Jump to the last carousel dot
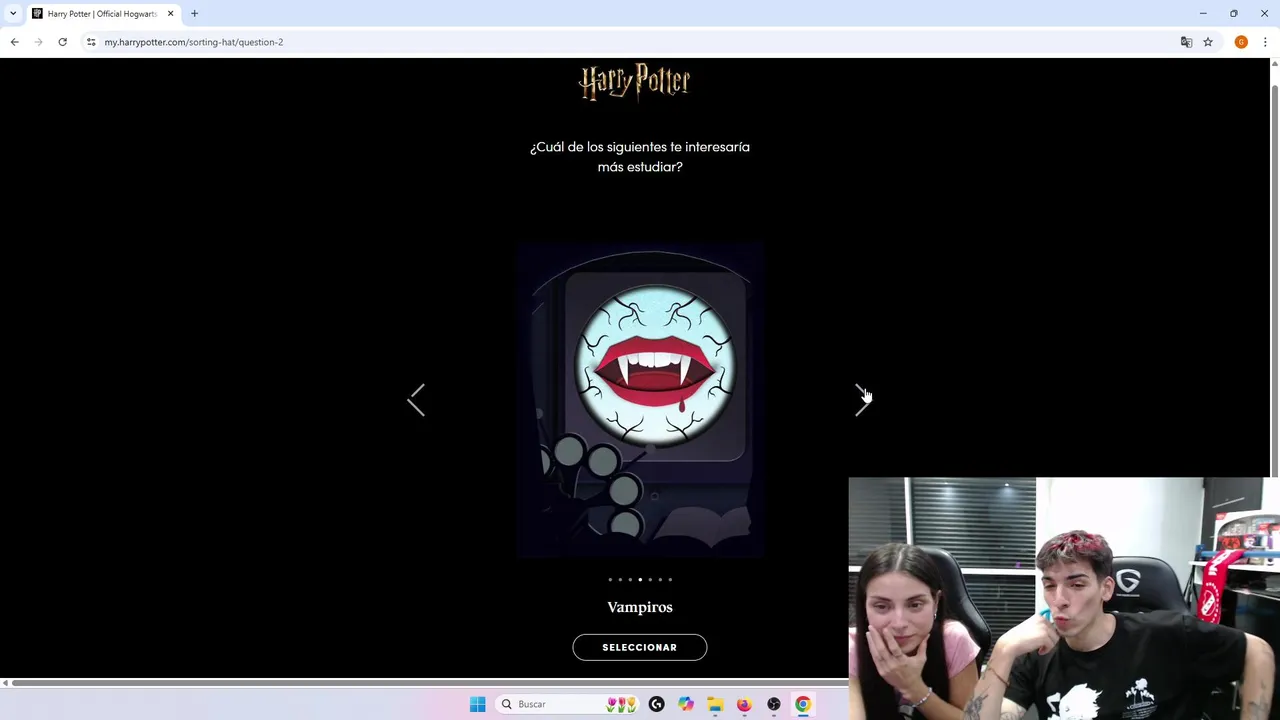 point(670,579)
